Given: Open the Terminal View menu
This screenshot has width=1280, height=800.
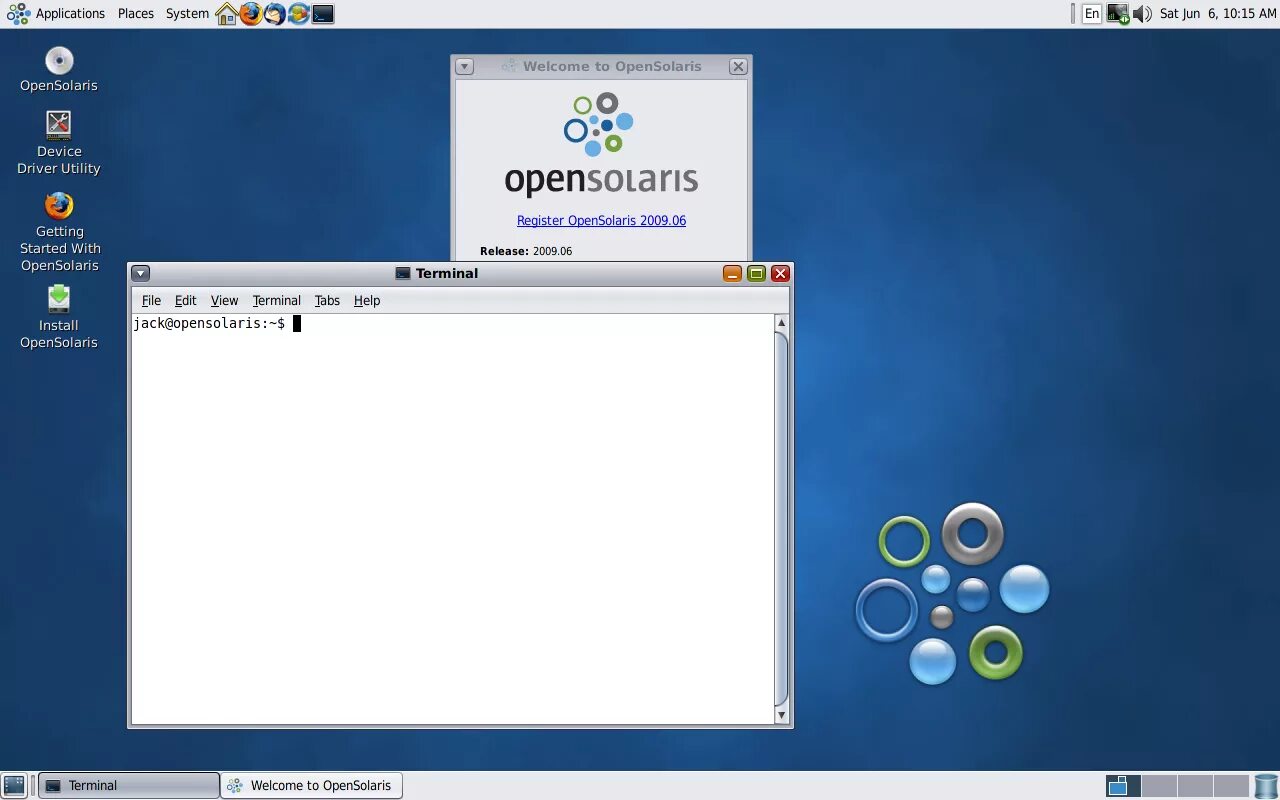Looking at the screenshot, I should point(224,300).
